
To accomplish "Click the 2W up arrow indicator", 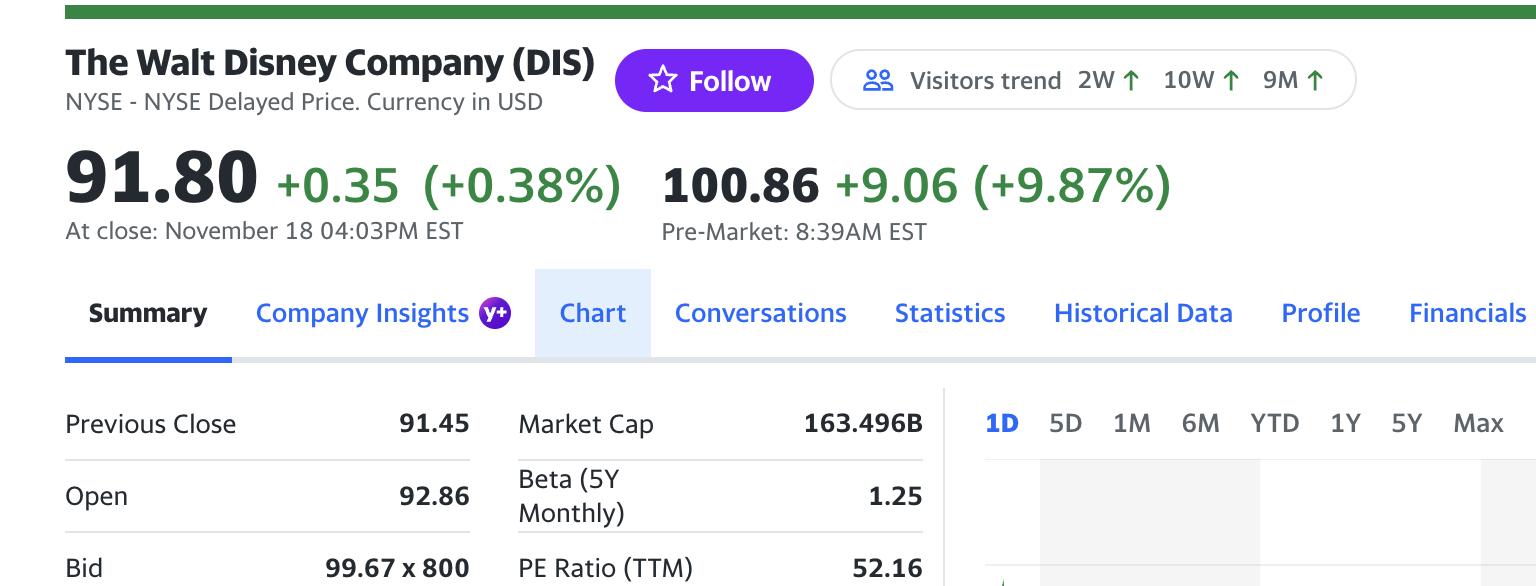I will click(x=1131, y=81).
